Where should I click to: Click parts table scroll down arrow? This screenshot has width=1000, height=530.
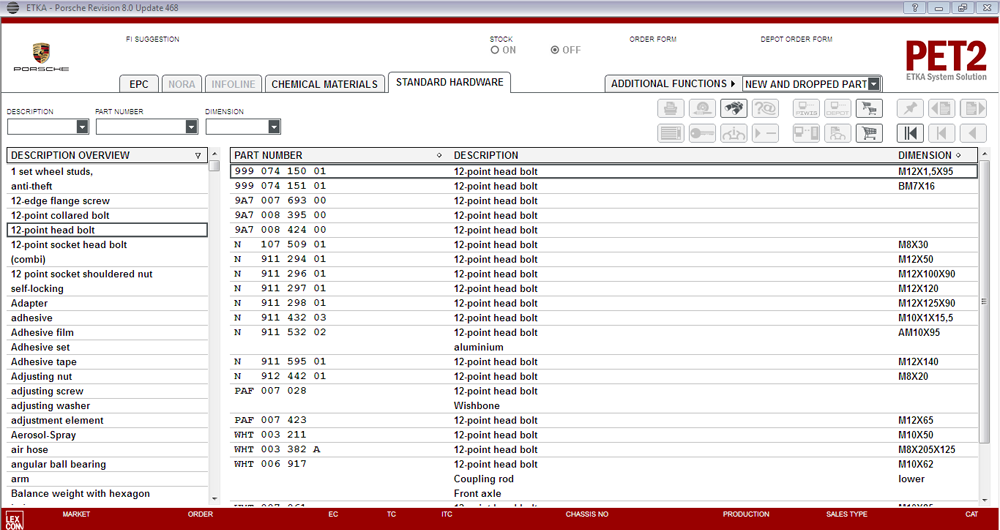pos(984,499)
